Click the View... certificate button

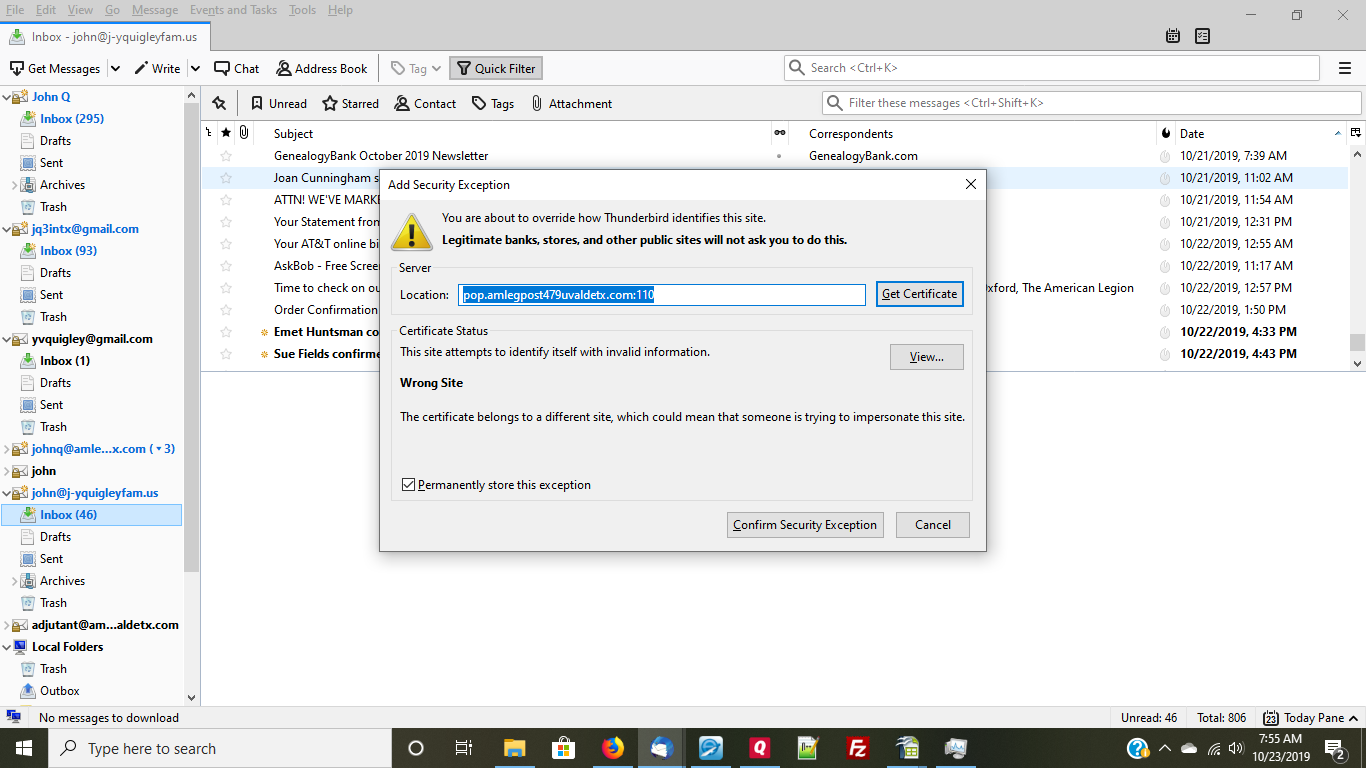[926, 357]
